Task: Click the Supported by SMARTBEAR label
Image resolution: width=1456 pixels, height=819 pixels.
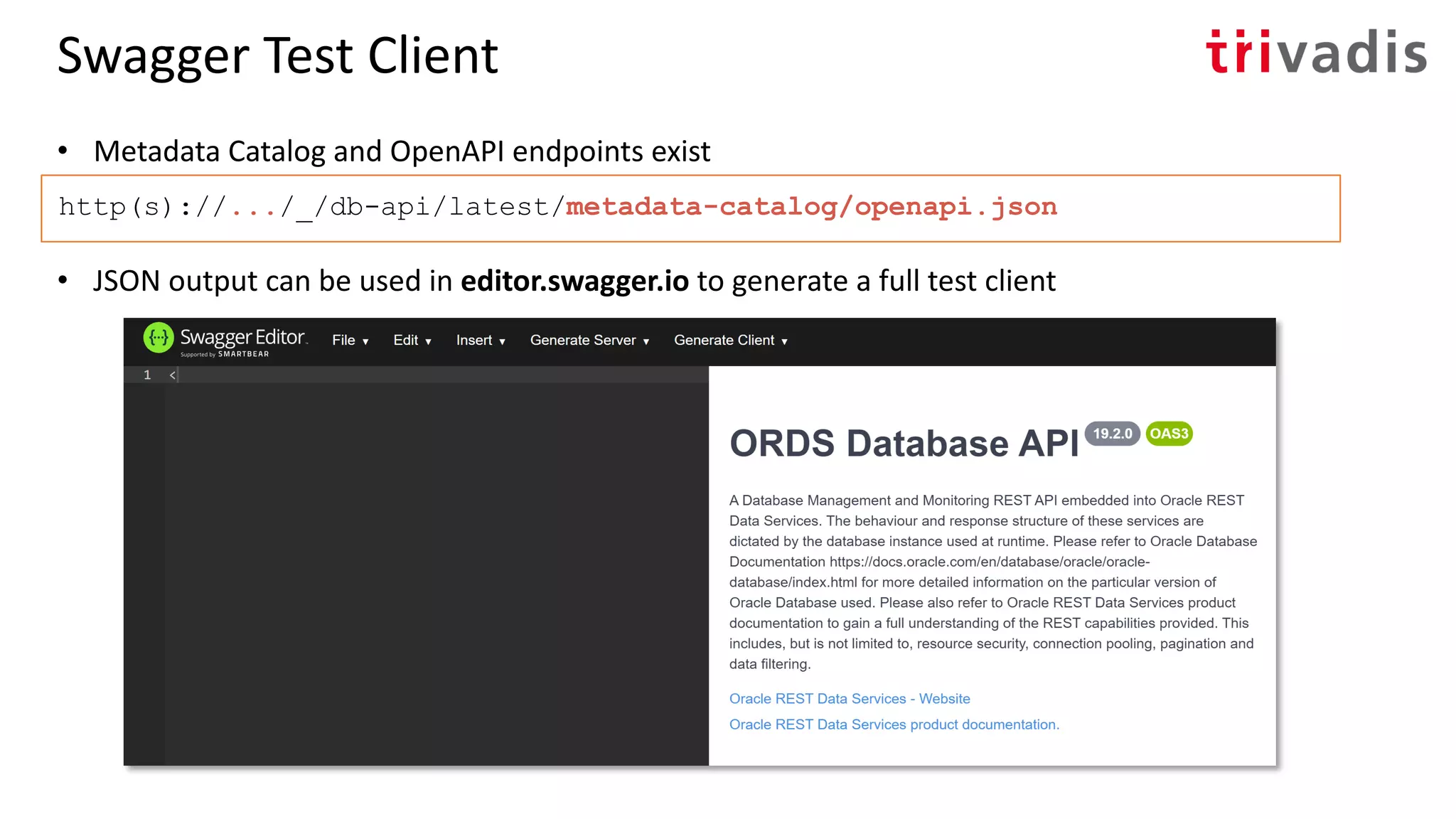Action: click(x=225, y=354)
